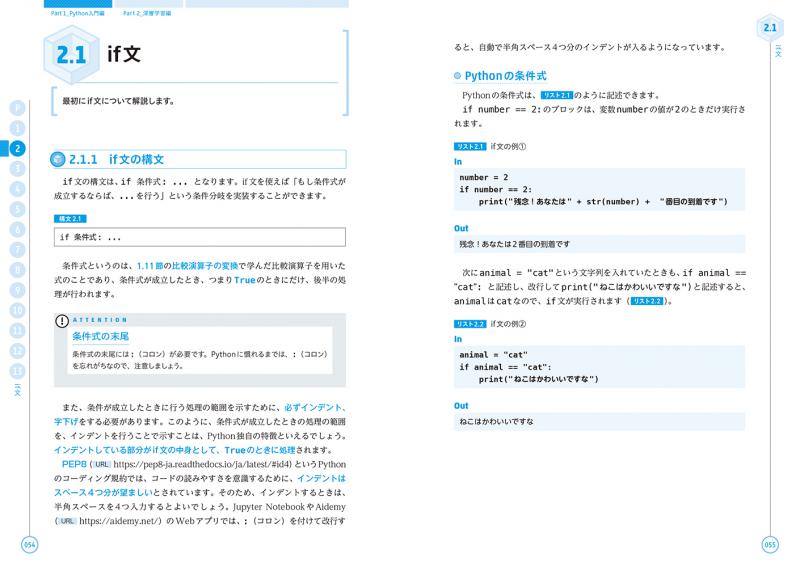
Task: Select the P chapter circle in the sidebar
Action: tap(17, 108)
